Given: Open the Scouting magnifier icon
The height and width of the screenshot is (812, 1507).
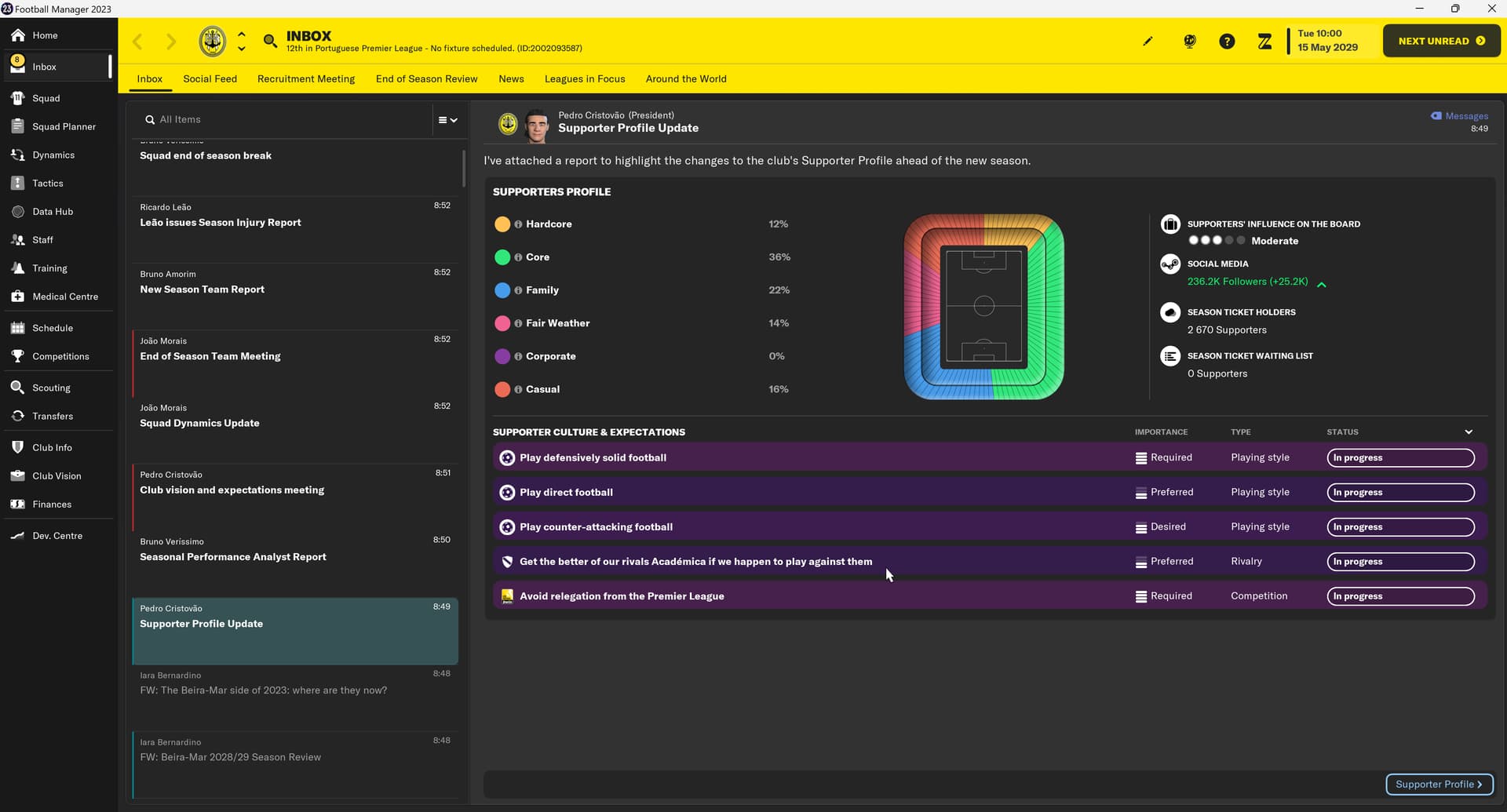Looking at the screenshot, I should (x=17, y=388).
